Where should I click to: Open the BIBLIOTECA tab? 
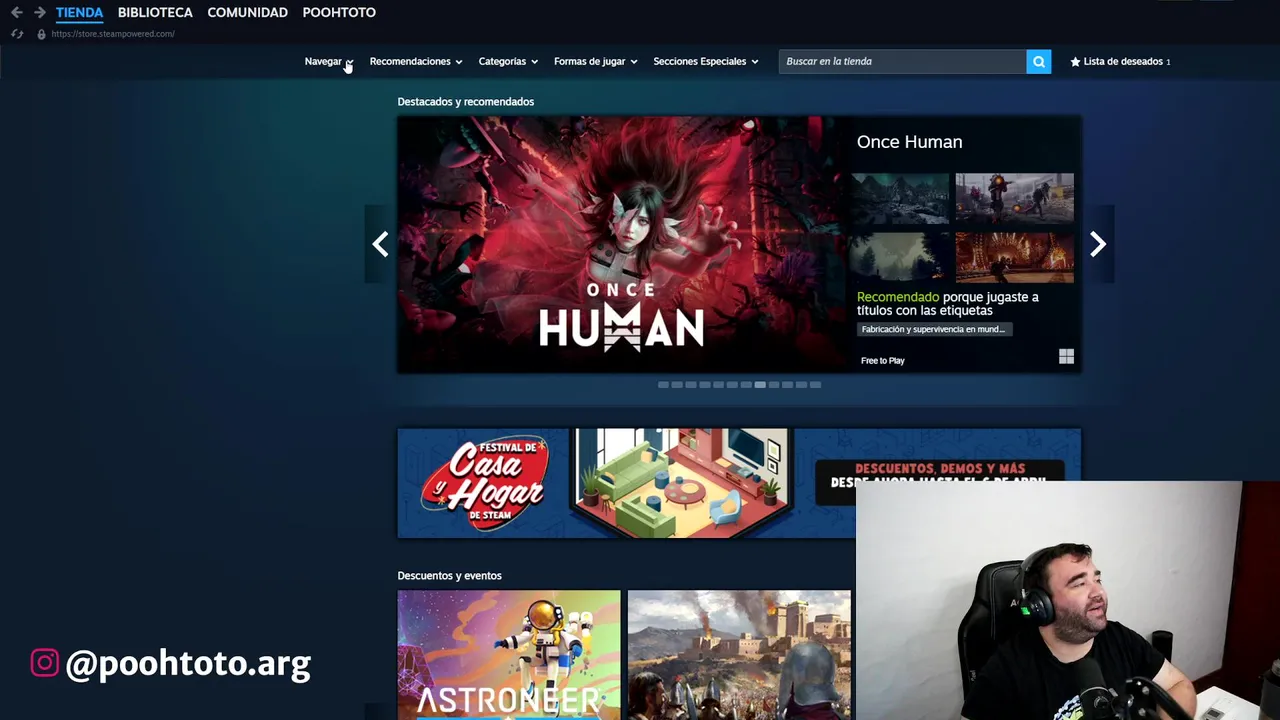coord(155,12)
